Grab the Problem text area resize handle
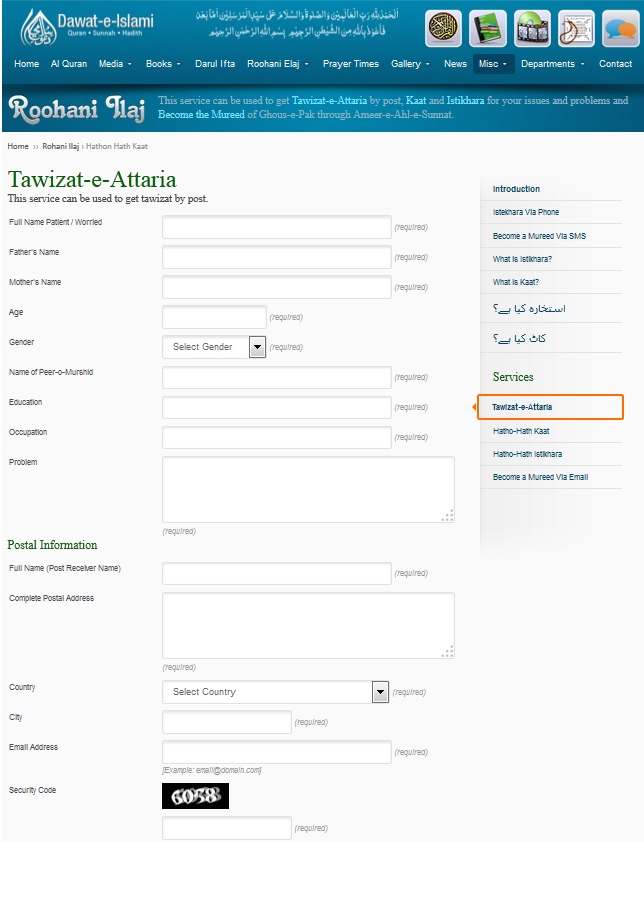This screenshot has width=644, height=906. 448,516
